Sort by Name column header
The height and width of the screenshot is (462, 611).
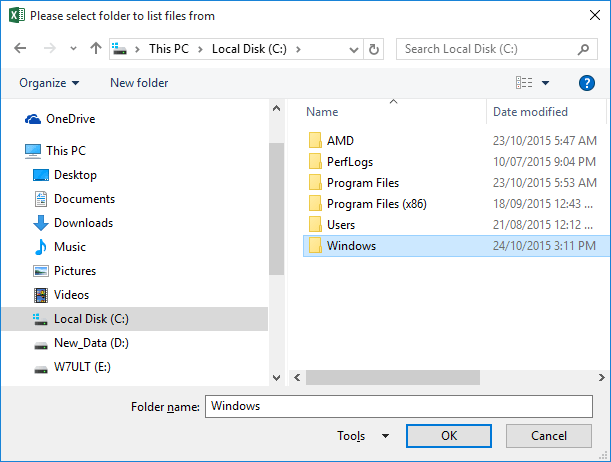click(x=322, y=112)
